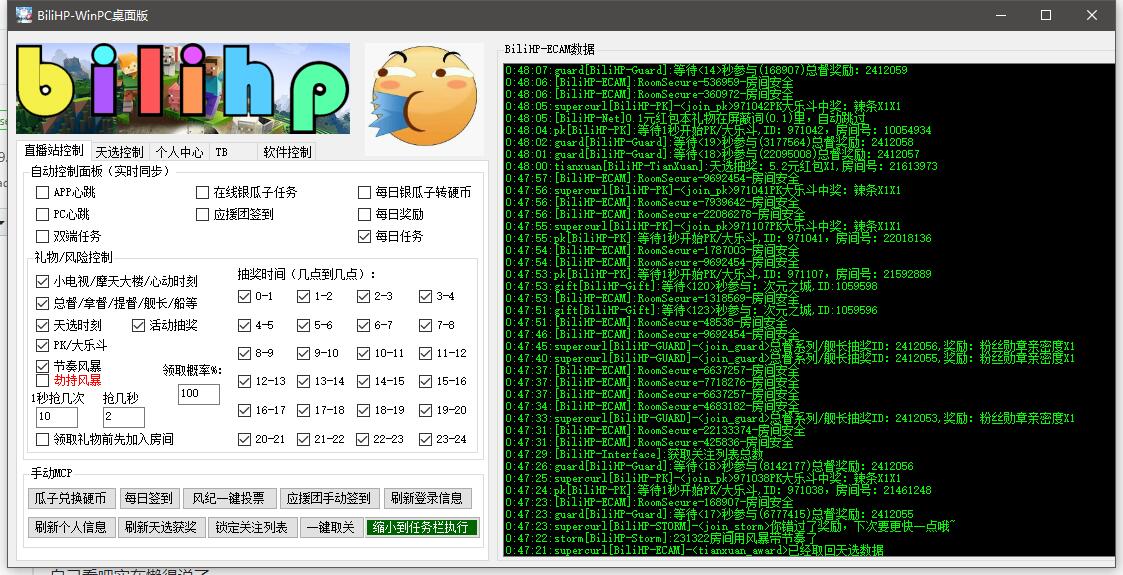Toggle the 21-22 hour slot
This screenshot has height=575, width=1123.
(x=304, y=439)
